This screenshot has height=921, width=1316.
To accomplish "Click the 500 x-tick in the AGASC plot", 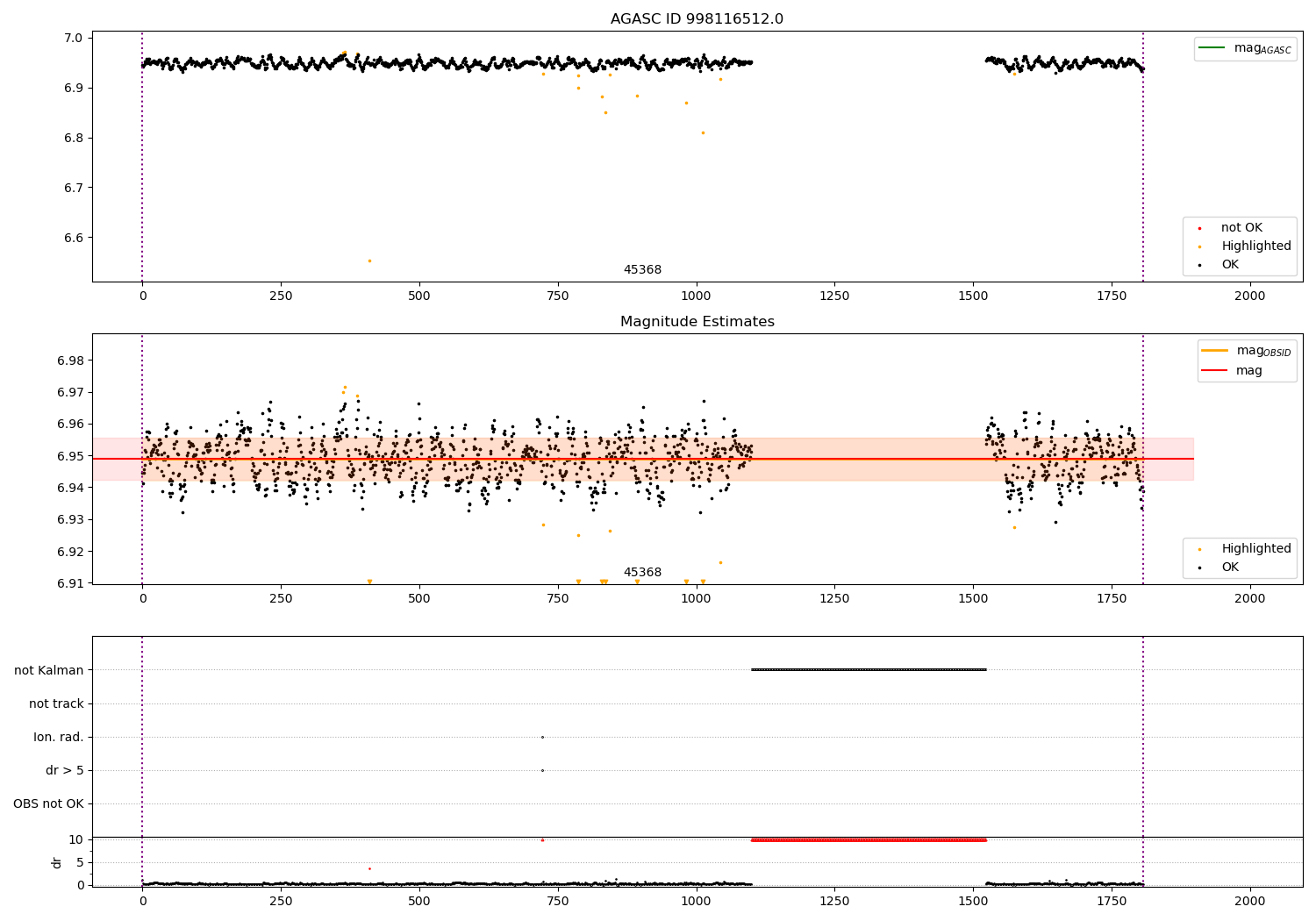I will point(419,296).
